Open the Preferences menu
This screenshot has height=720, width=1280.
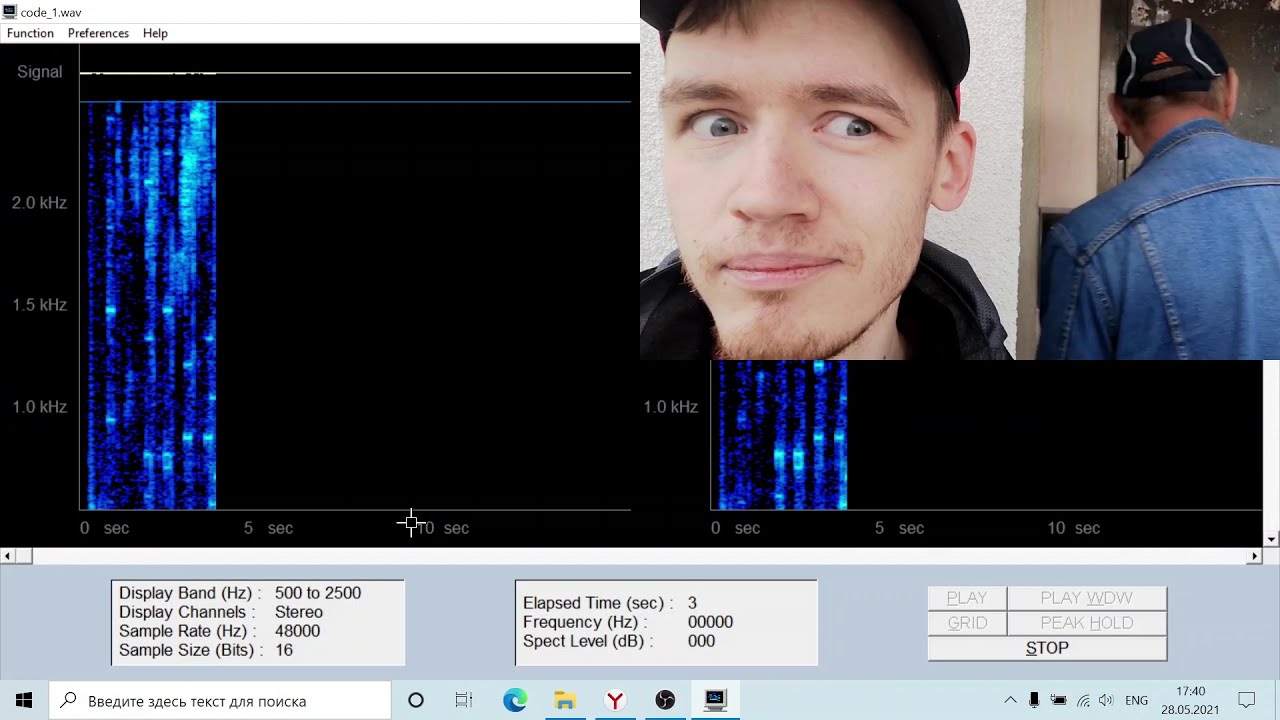coord(98,33)
